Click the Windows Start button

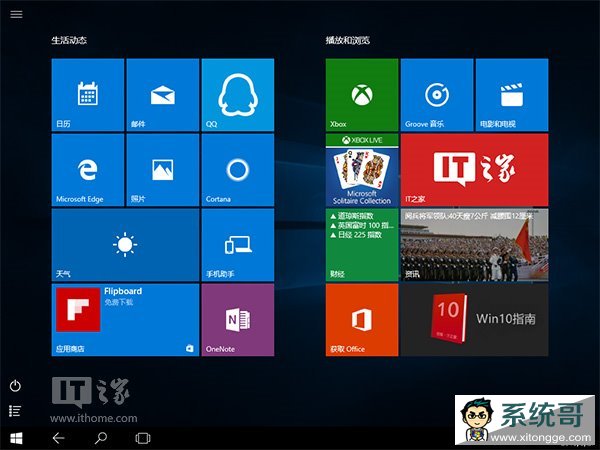click(x=16, y=438)
